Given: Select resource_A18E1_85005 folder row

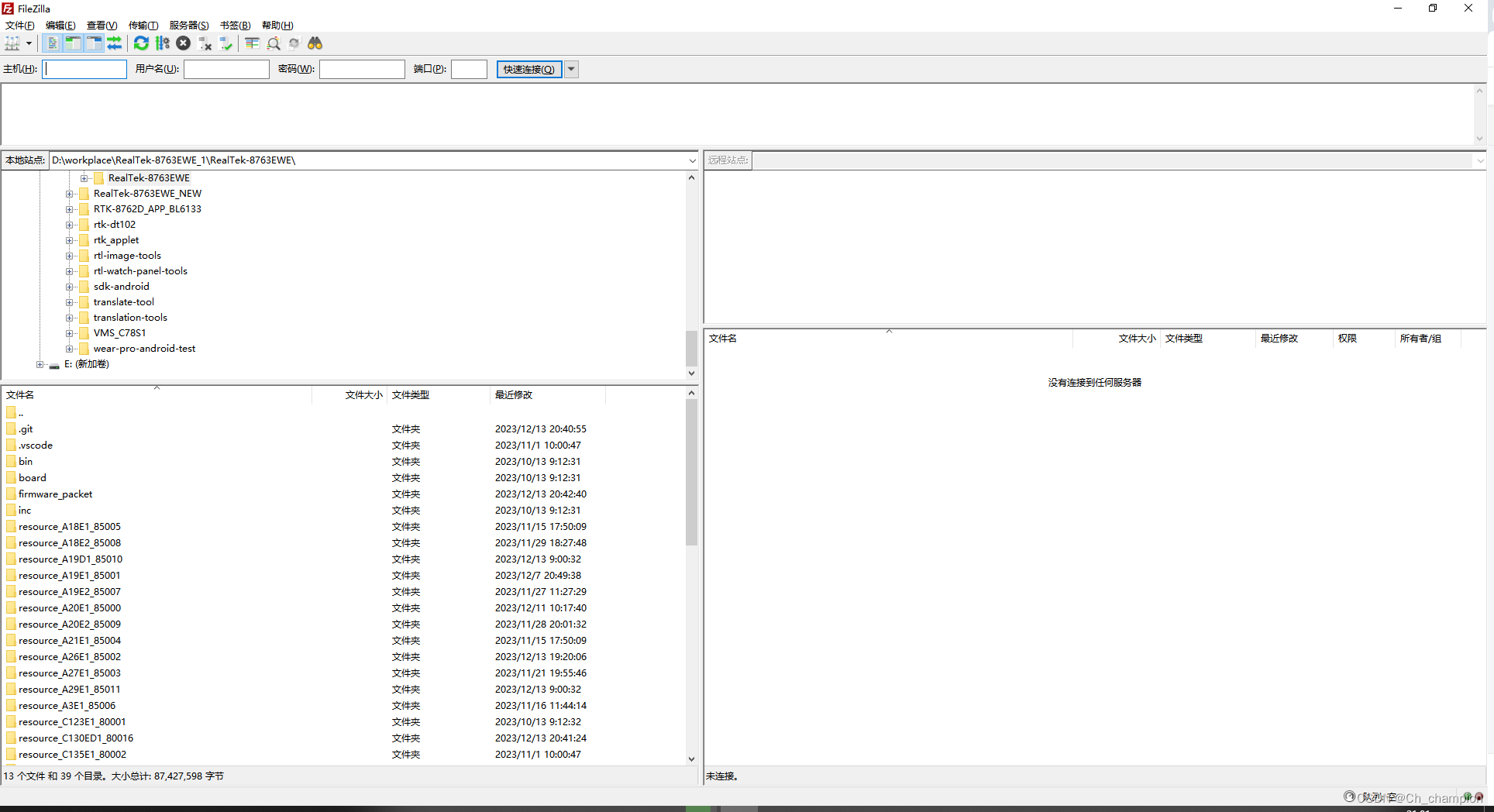Looking at the screenshot, I should click(343, 527).
